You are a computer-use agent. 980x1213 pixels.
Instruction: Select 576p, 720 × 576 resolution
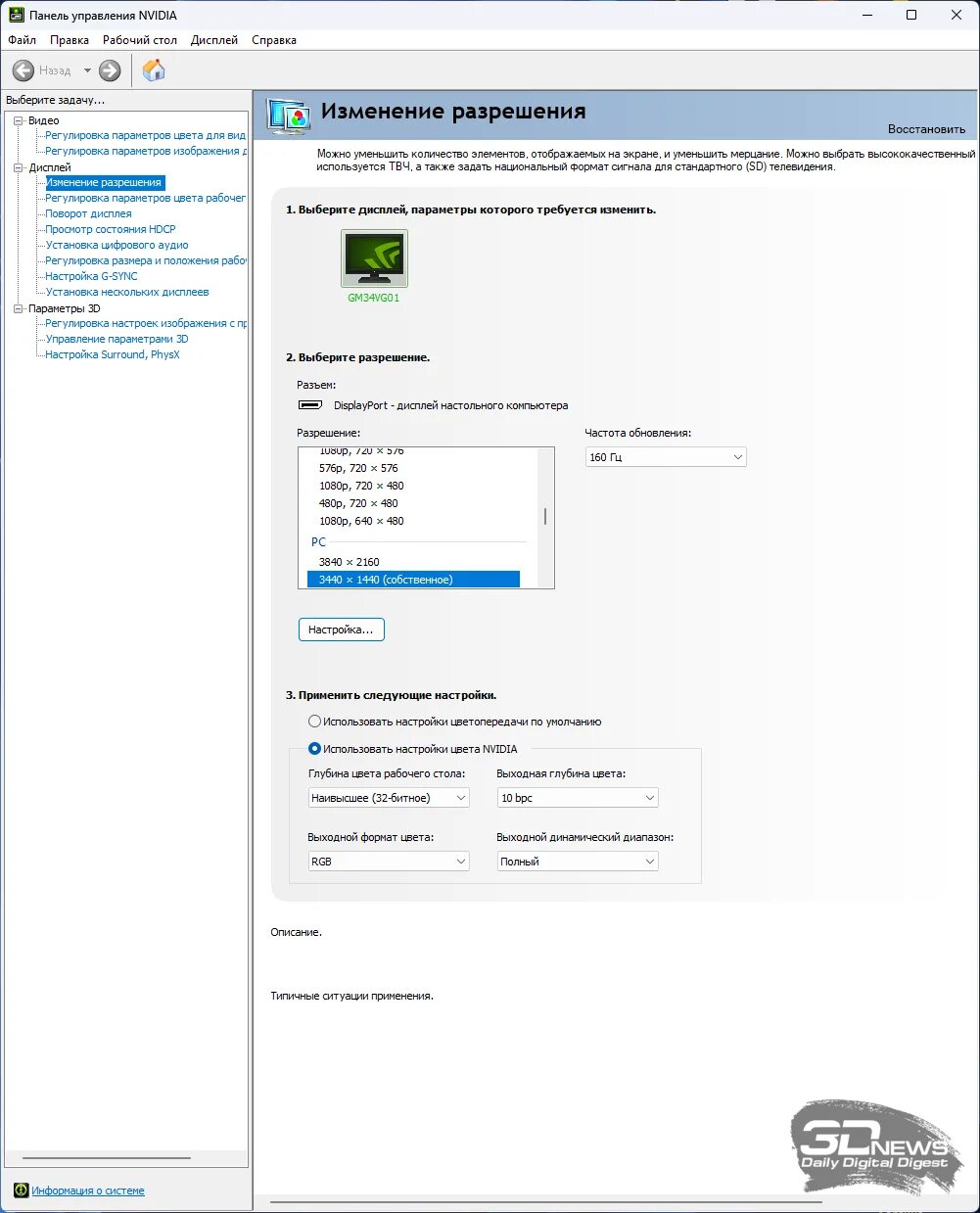coord(358,468)
